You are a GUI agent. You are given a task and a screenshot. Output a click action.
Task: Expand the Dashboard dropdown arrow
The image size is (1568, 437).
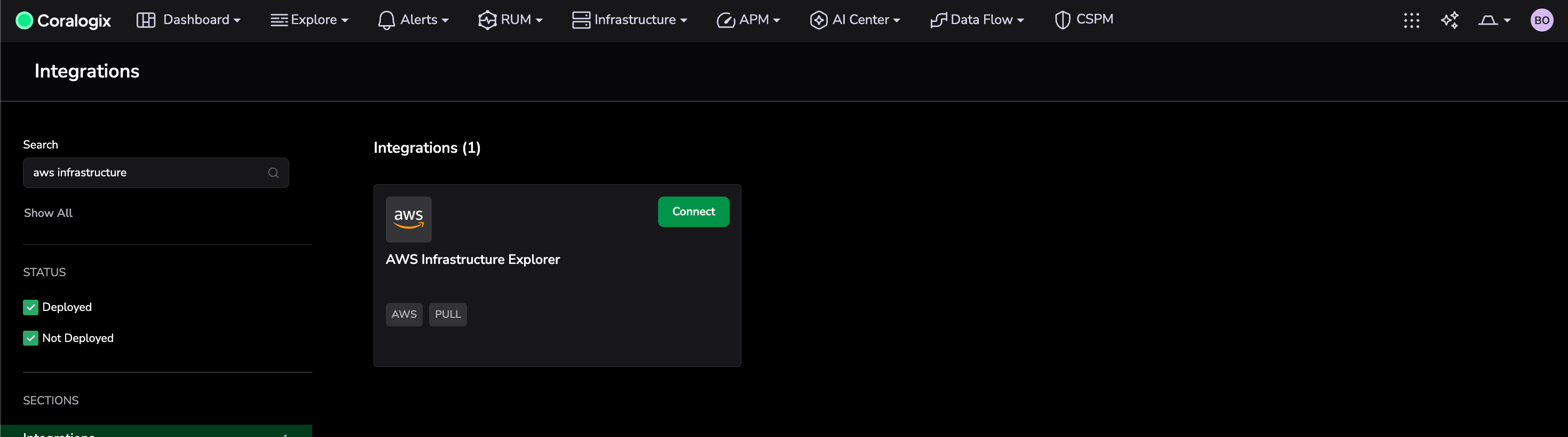click(x=237, y=21)
